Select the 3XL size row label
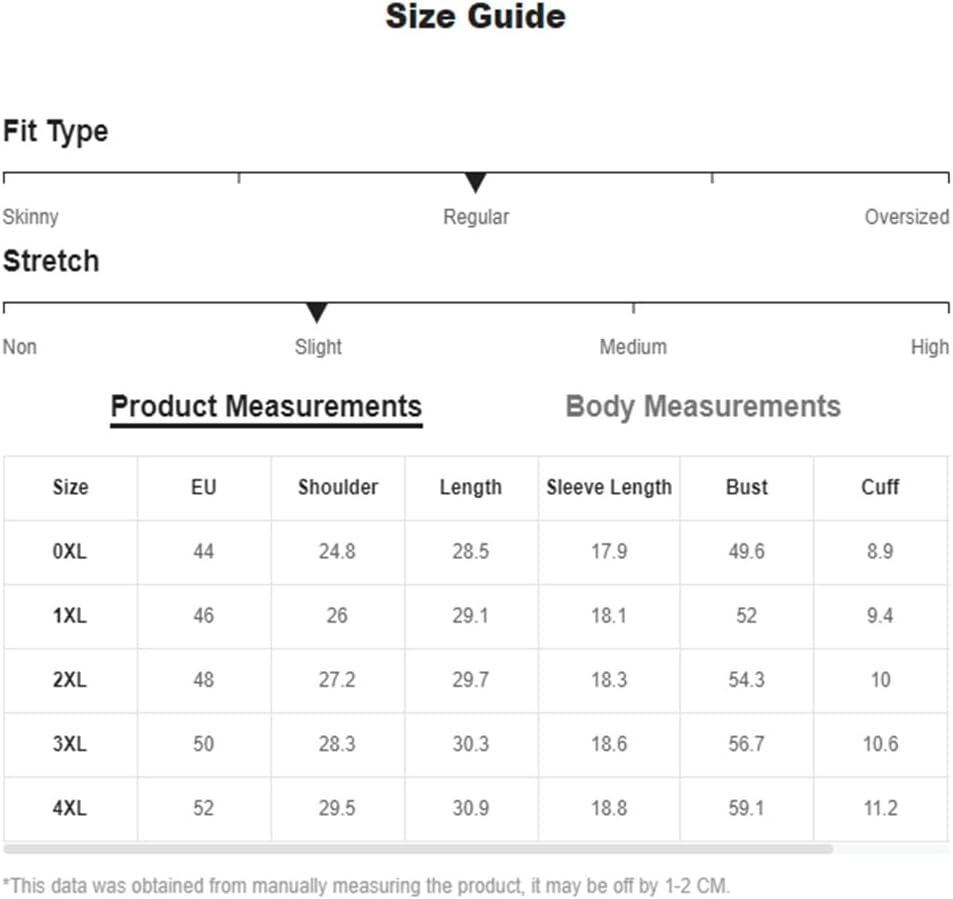This screenshot has width=953, height=899. click(70, 743)
